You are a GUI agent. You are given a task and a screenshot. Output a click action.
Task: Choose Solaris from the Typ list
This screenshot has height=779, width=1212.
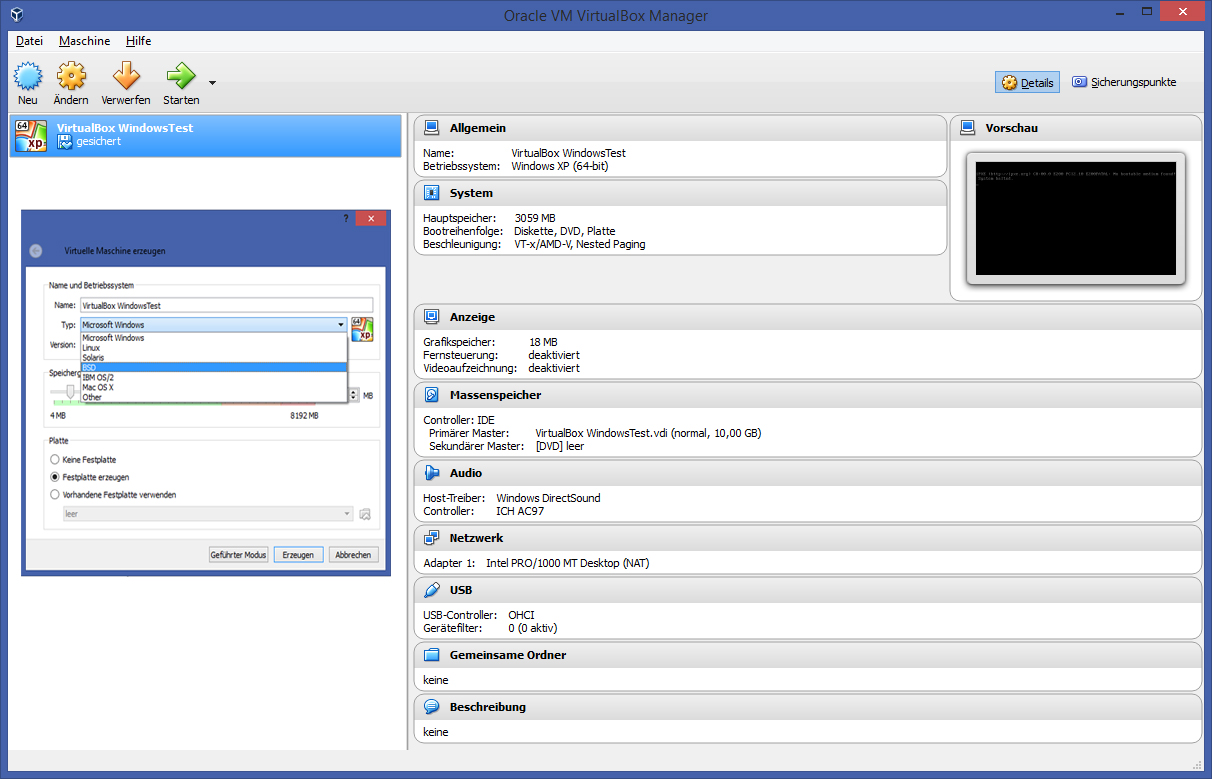tap(213, 358)
